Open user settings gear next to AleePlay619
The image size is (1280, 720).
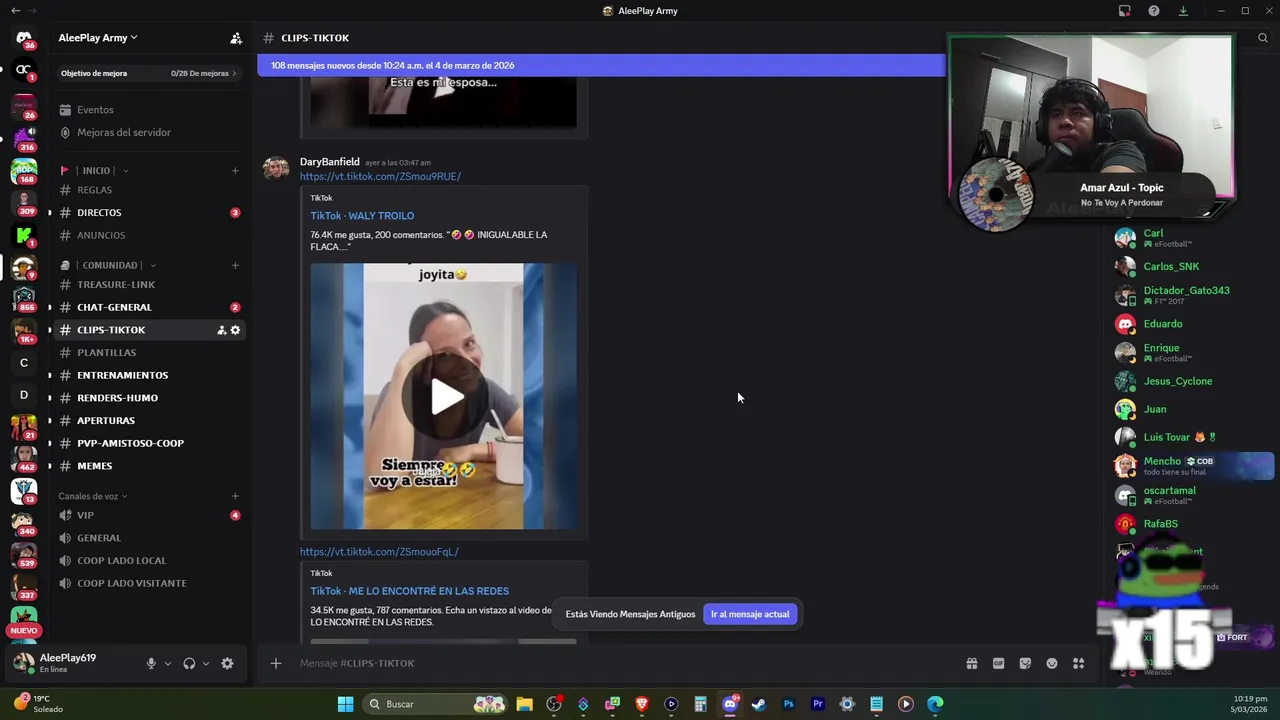tap(227, 663)
